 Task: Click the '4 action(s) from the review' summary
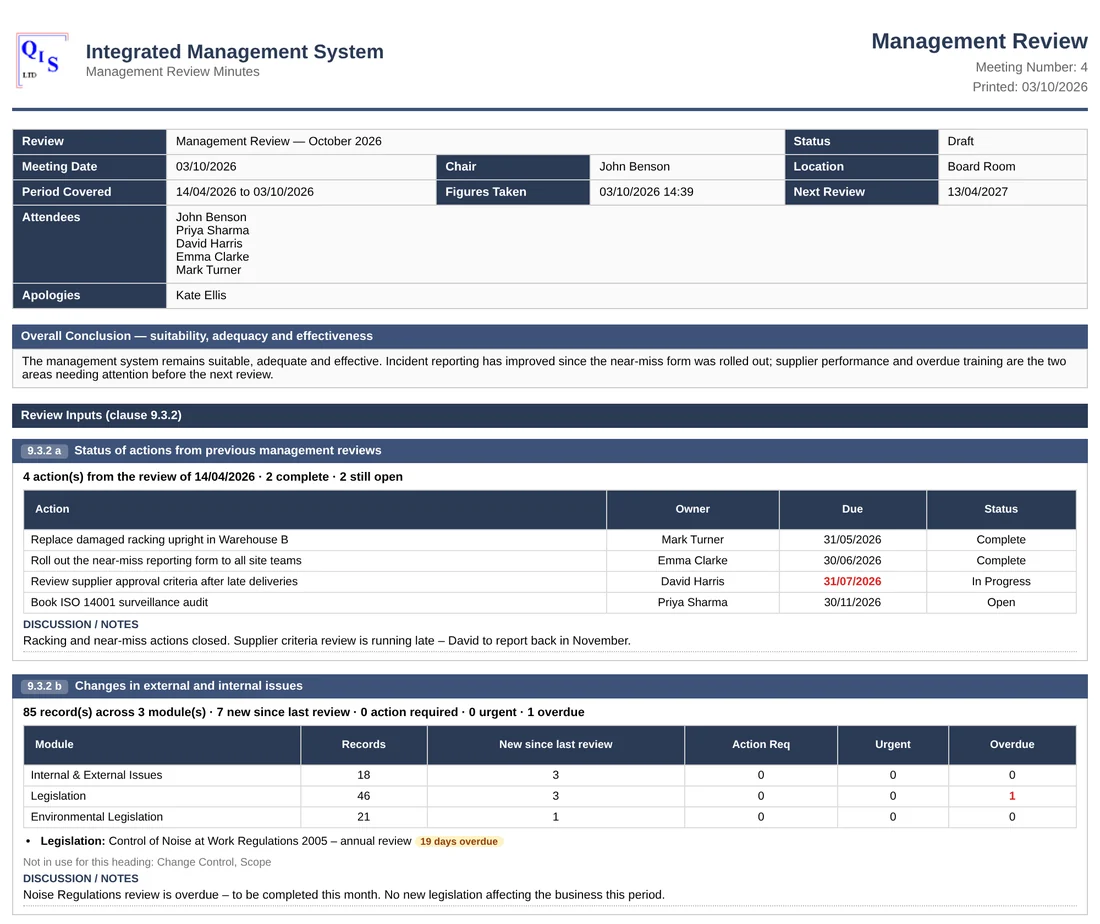coord(213,476)
